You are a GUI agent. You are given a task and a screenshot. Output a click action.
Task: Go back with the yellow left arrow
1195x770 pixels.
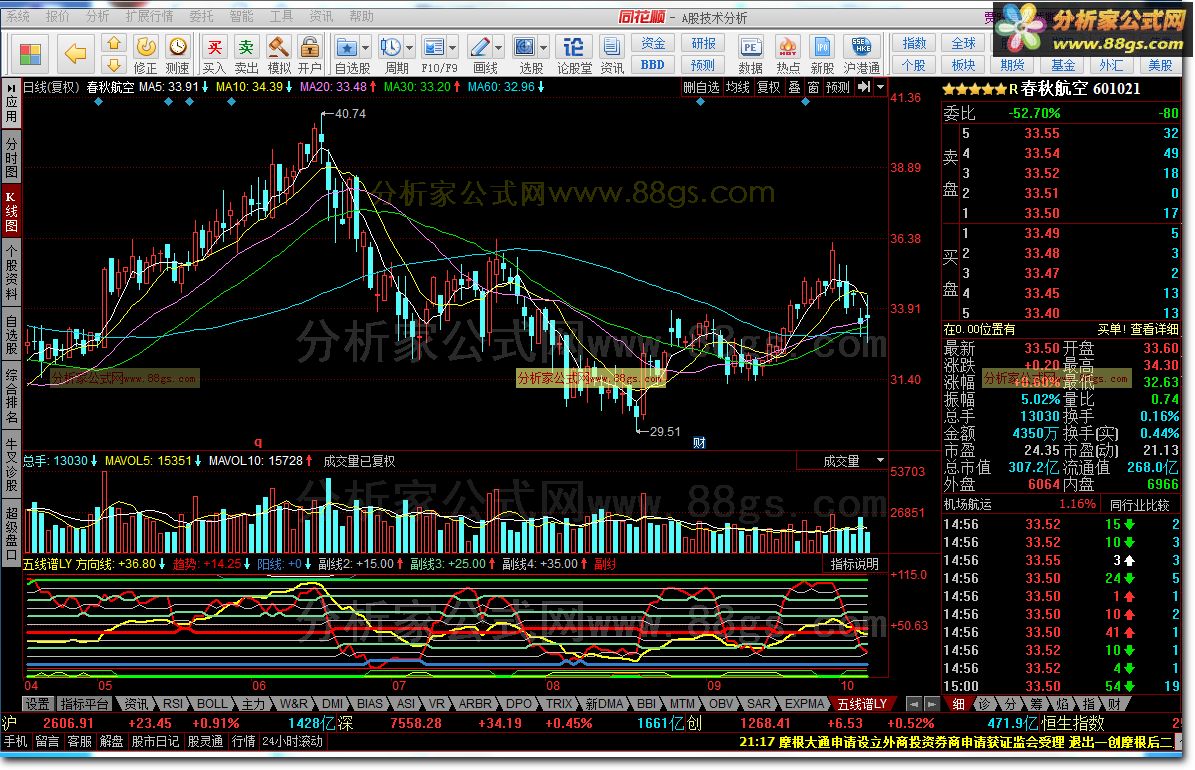pyautogui.click(x=75, y=53)
